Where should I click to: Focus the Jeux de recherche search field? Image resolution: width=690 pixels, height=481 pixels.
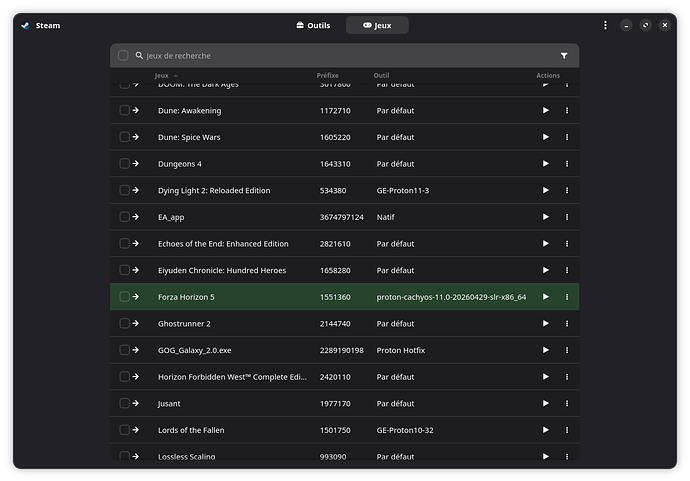click(x=343, y=55)
